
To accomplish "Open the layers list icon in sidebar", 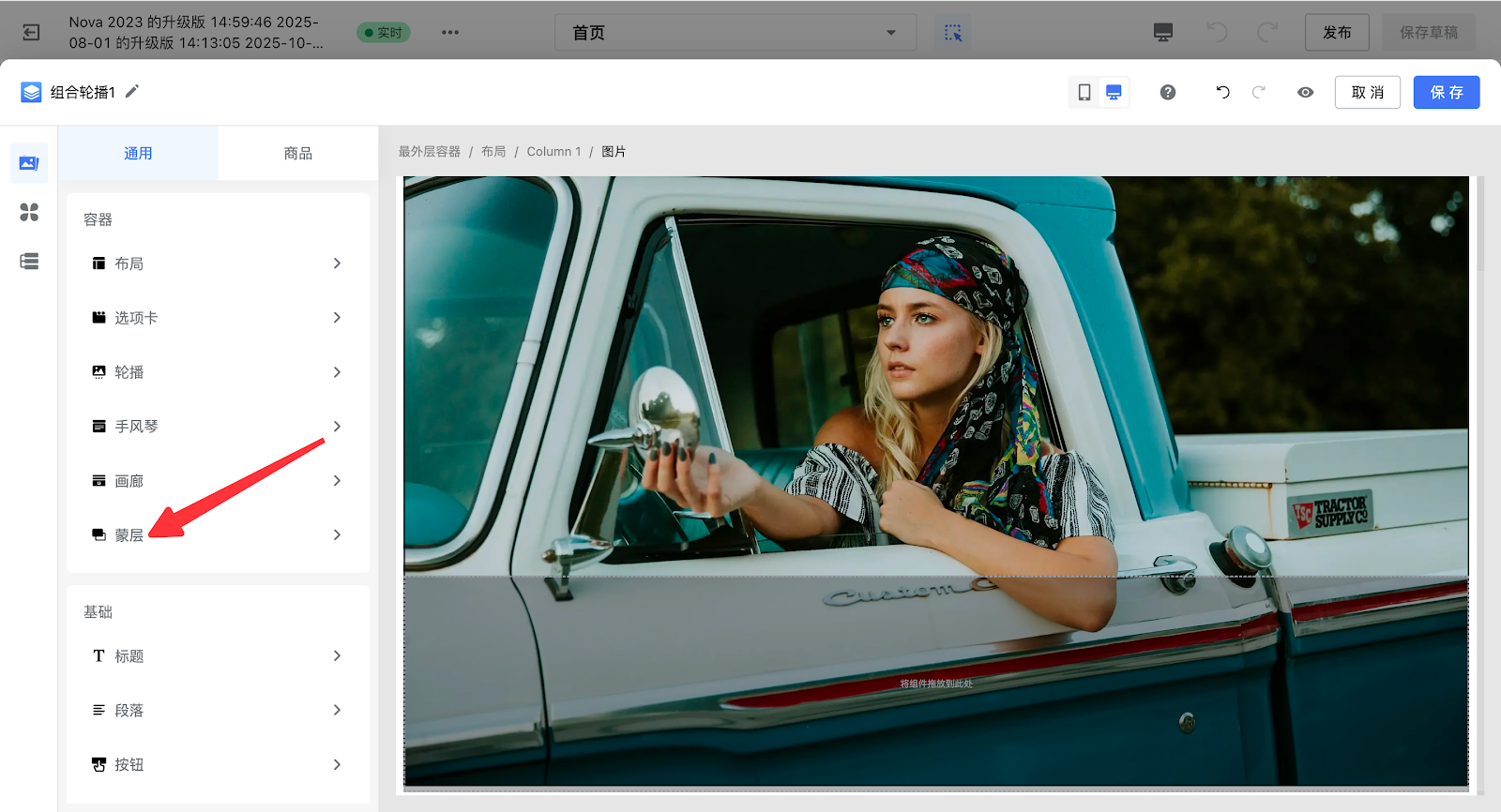I will click(x=29, y=262).
